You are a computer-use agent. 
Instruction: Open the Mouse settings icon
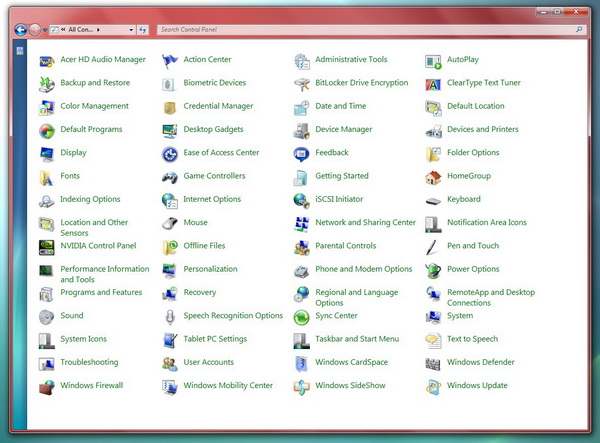click(x=170, y=223)
